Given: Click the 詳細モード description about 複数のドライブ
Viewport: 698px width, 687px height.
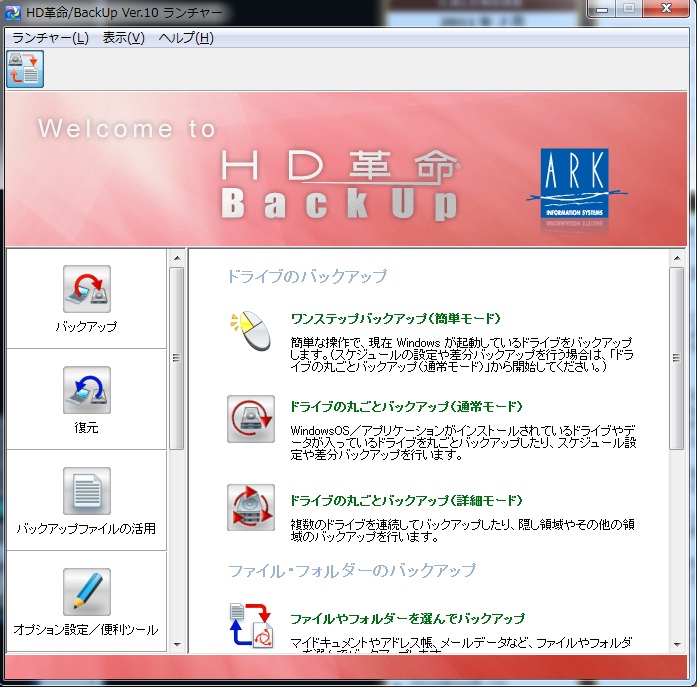Looking at the screenshot, I should 463,530.
